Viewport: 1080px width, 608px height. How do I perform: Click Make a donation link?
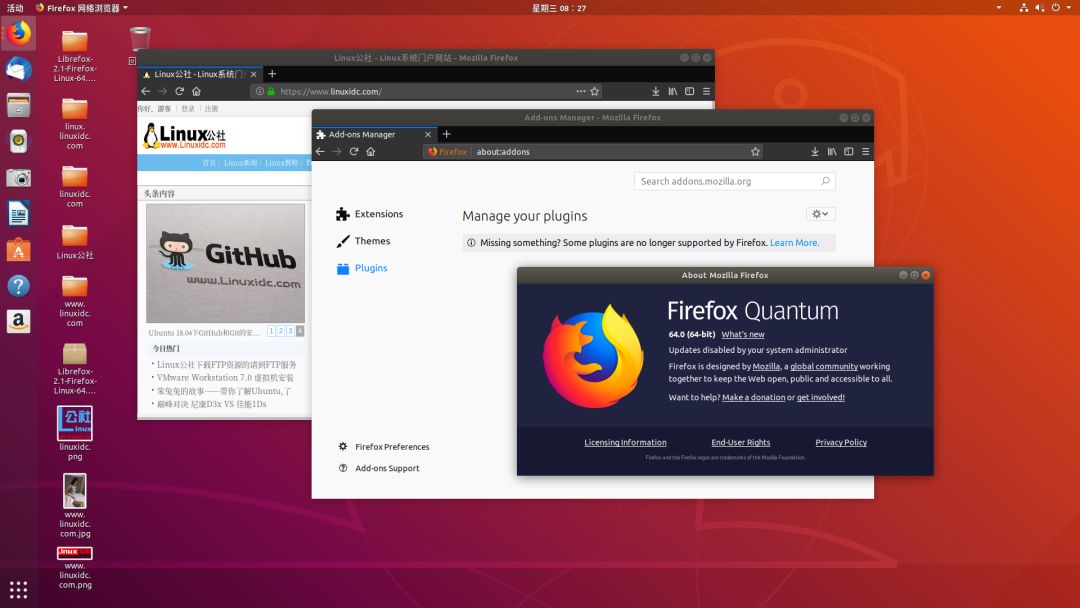point(754,397)
